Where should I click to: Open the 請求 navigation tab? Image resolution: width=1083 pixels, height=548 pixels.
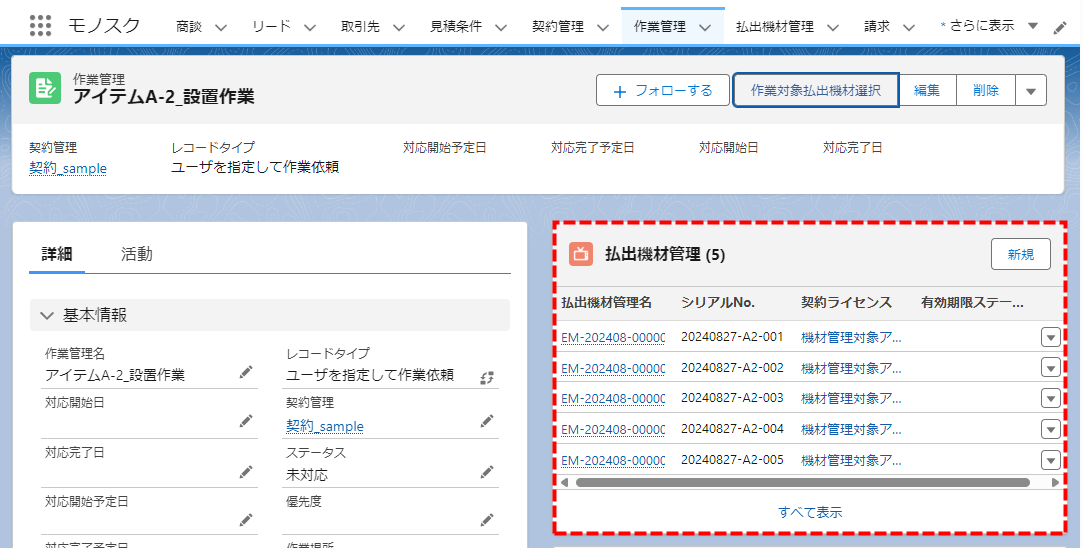coord(877,27)
